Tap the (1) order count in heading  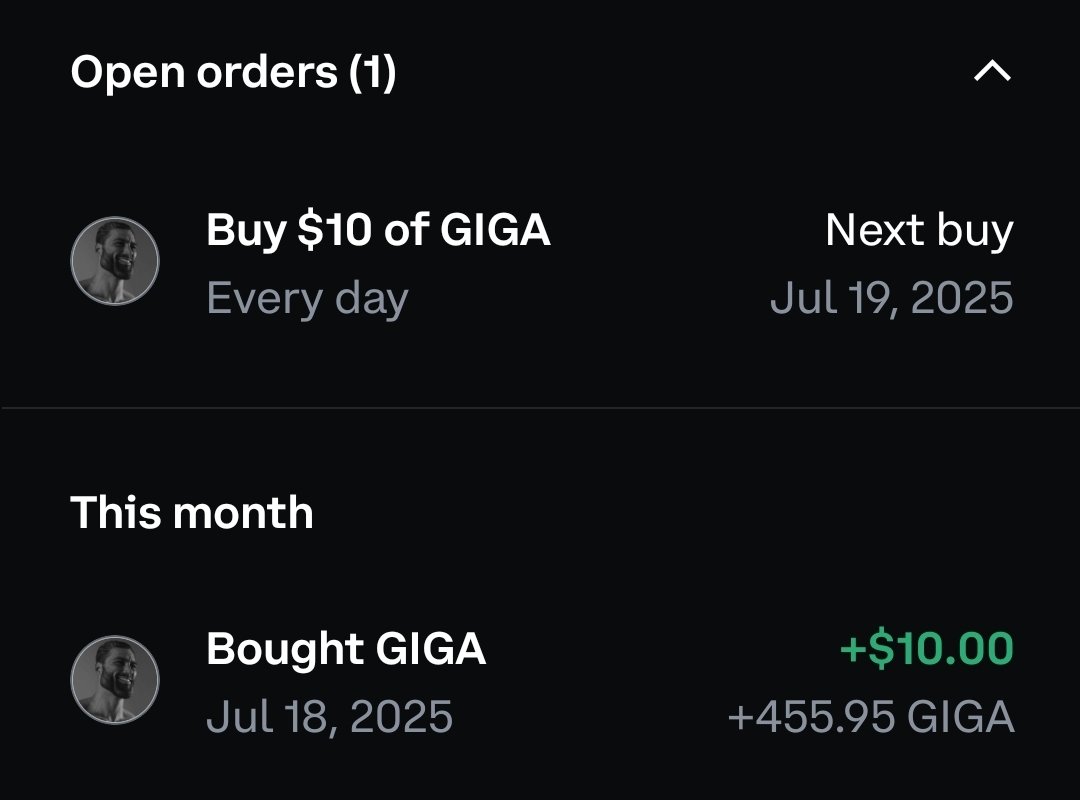pyautogui.click(x=373, y=72)
